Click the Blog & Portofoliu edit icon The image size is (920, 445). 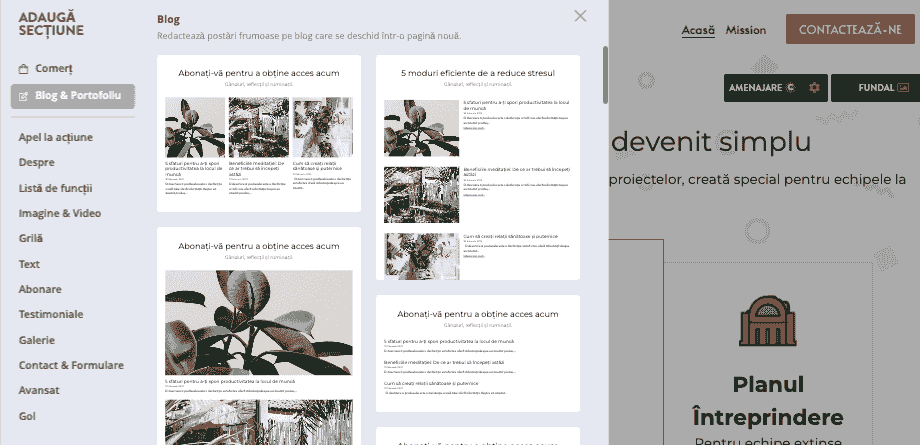[24, 96]
